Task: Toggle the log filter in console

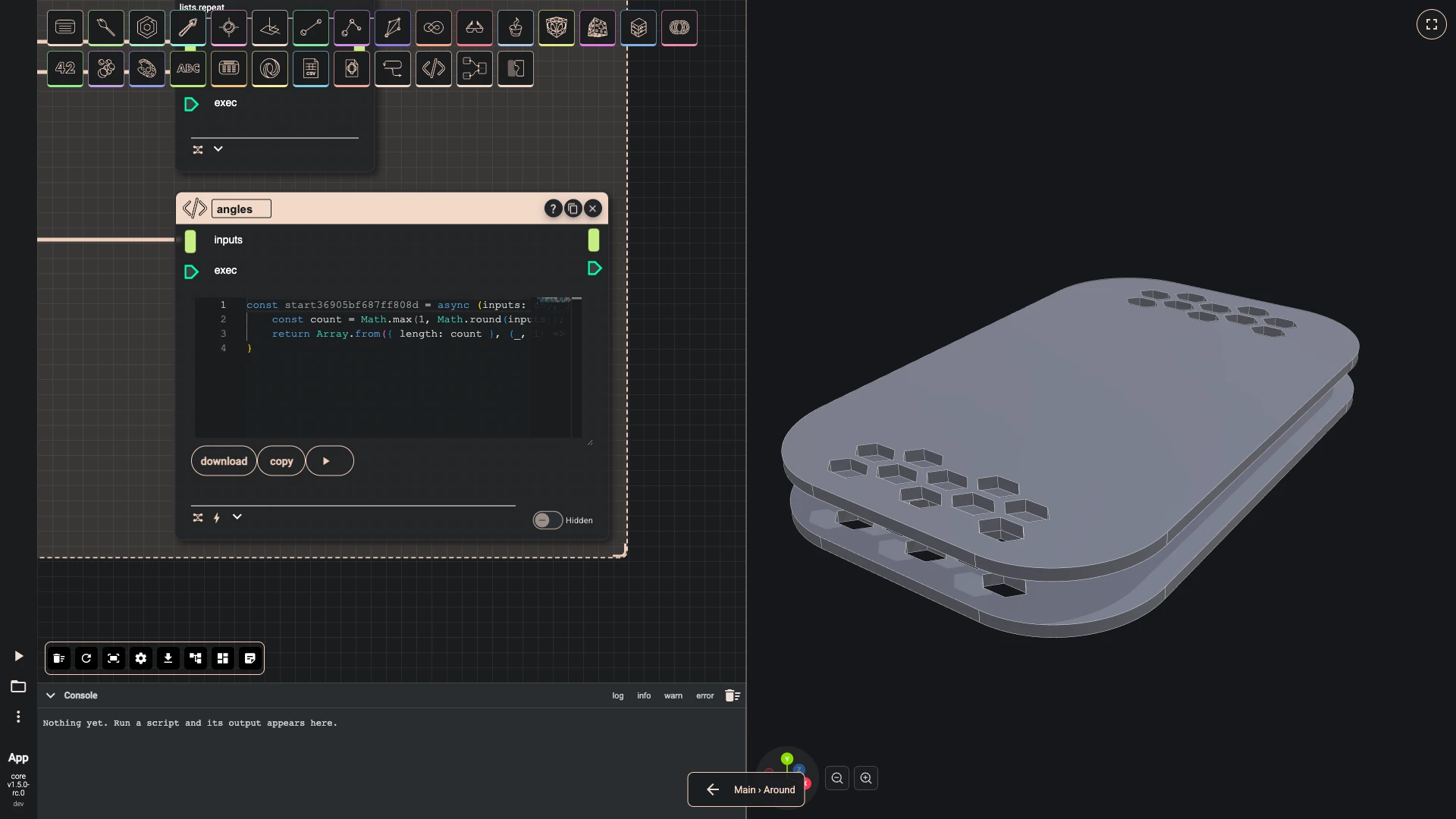Action: coord(618,695)
